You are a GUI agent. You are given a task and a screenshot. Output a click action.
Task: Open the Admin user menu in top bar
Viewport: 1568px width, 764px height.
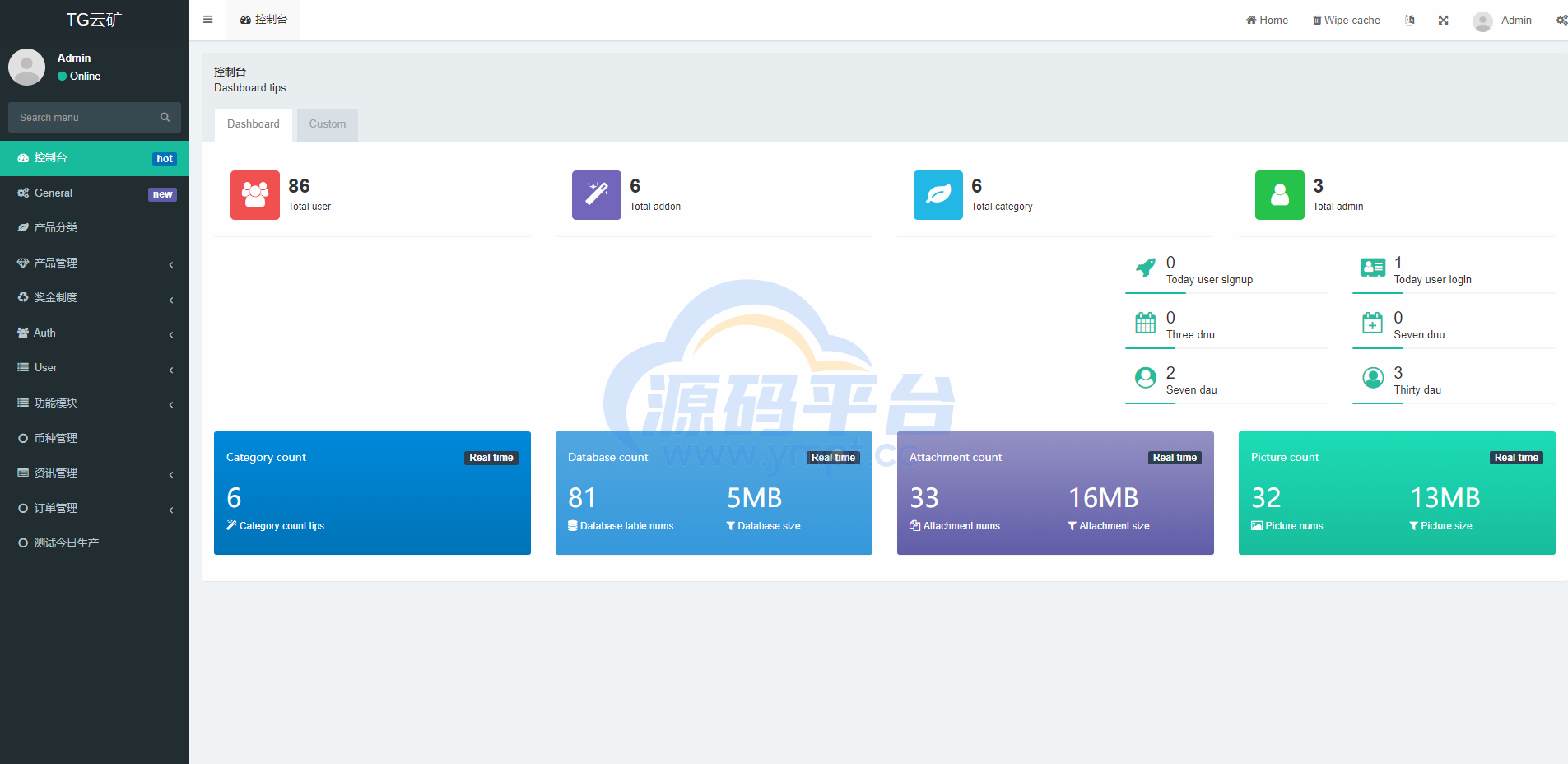[1502, 20]
